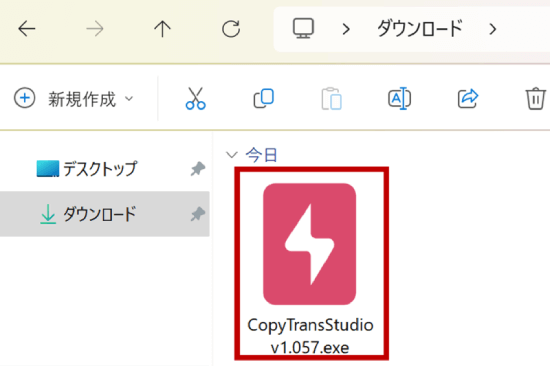Unpin ダウンロード using its pin icon

pos(198,214)
